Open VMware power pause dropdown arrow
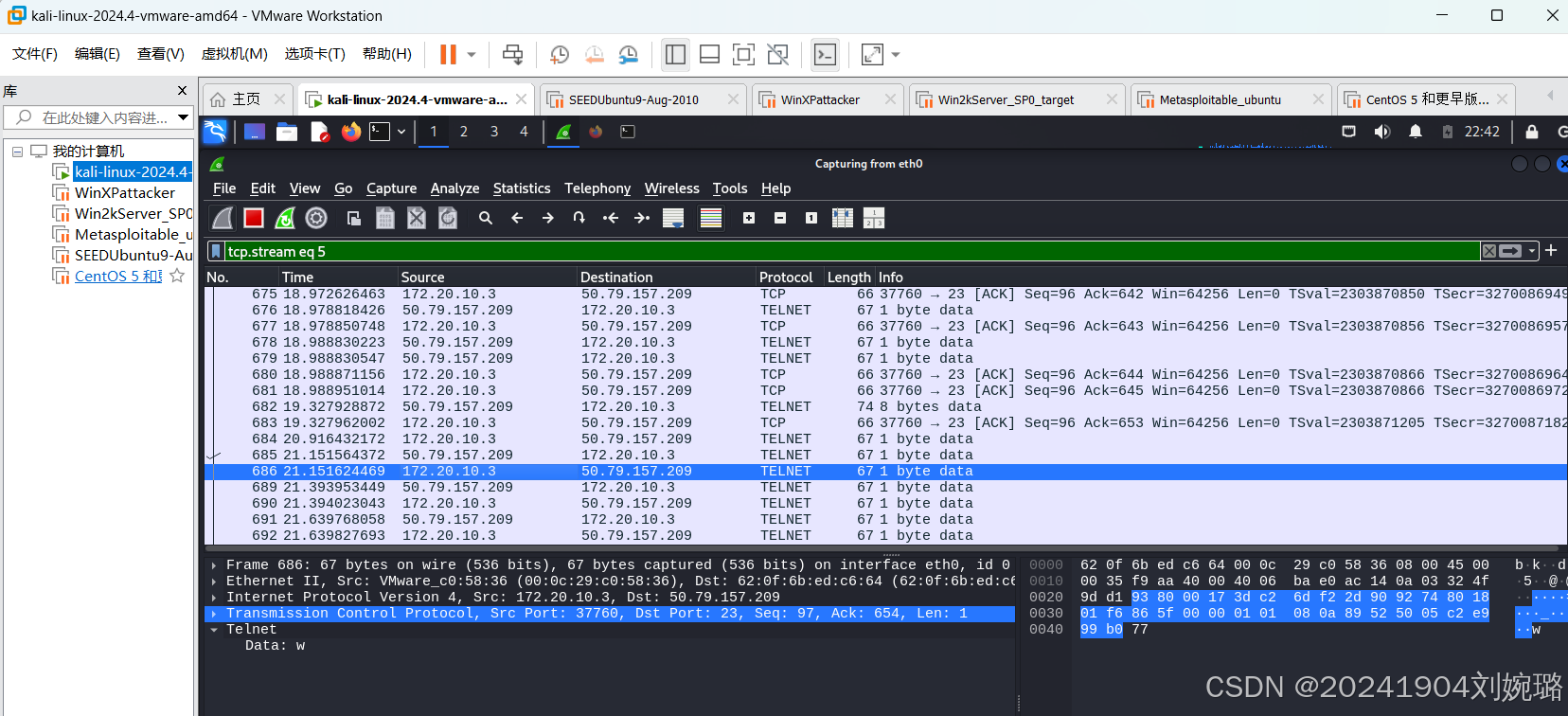The width and height of the screenshot is (1568, 716). click(471, 55)
